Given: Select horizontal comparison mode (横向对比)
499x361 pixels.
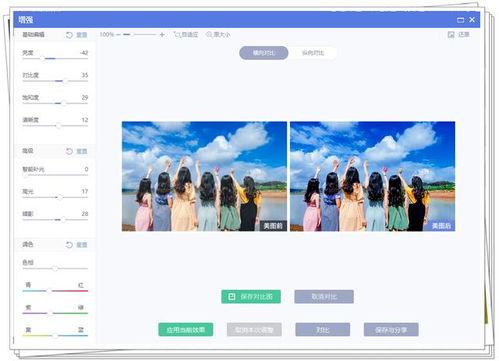Looking at the screenshot, I should point(264,53).
